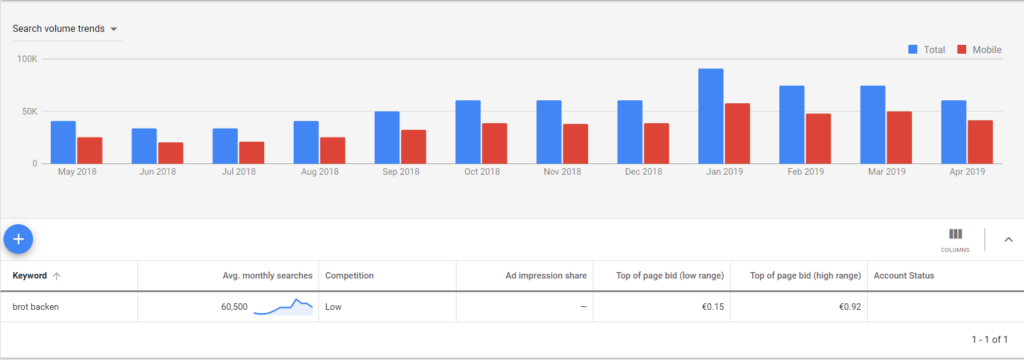
Task: Click the Ad impression share header
Action: [x=546, y=276]
